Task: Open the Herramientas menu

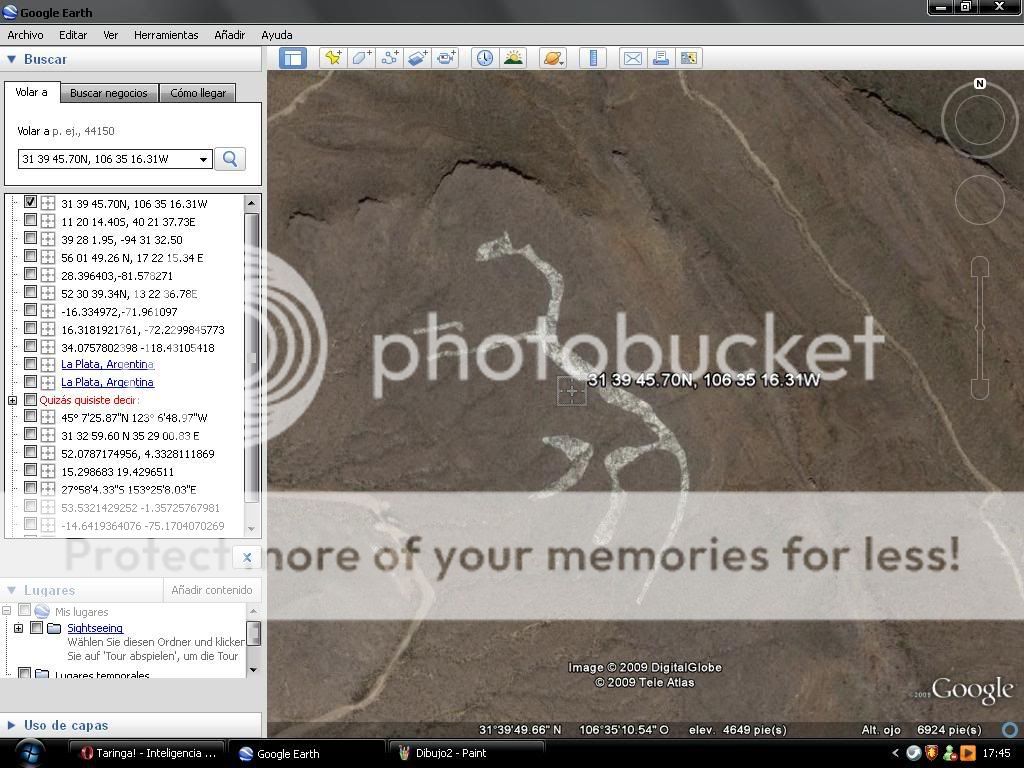Action: 166,35
